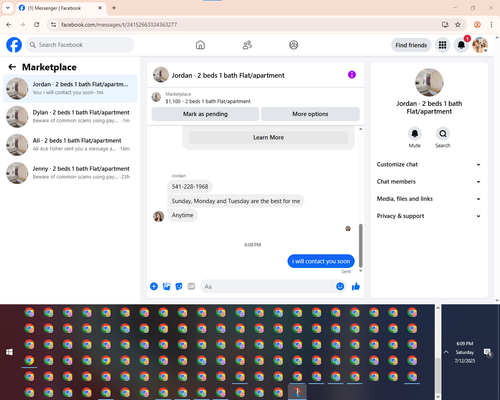The height and width of the screenshot is (400, 500).
Task: Bookmark this tab with the star icon
Action: pos(458,24)
